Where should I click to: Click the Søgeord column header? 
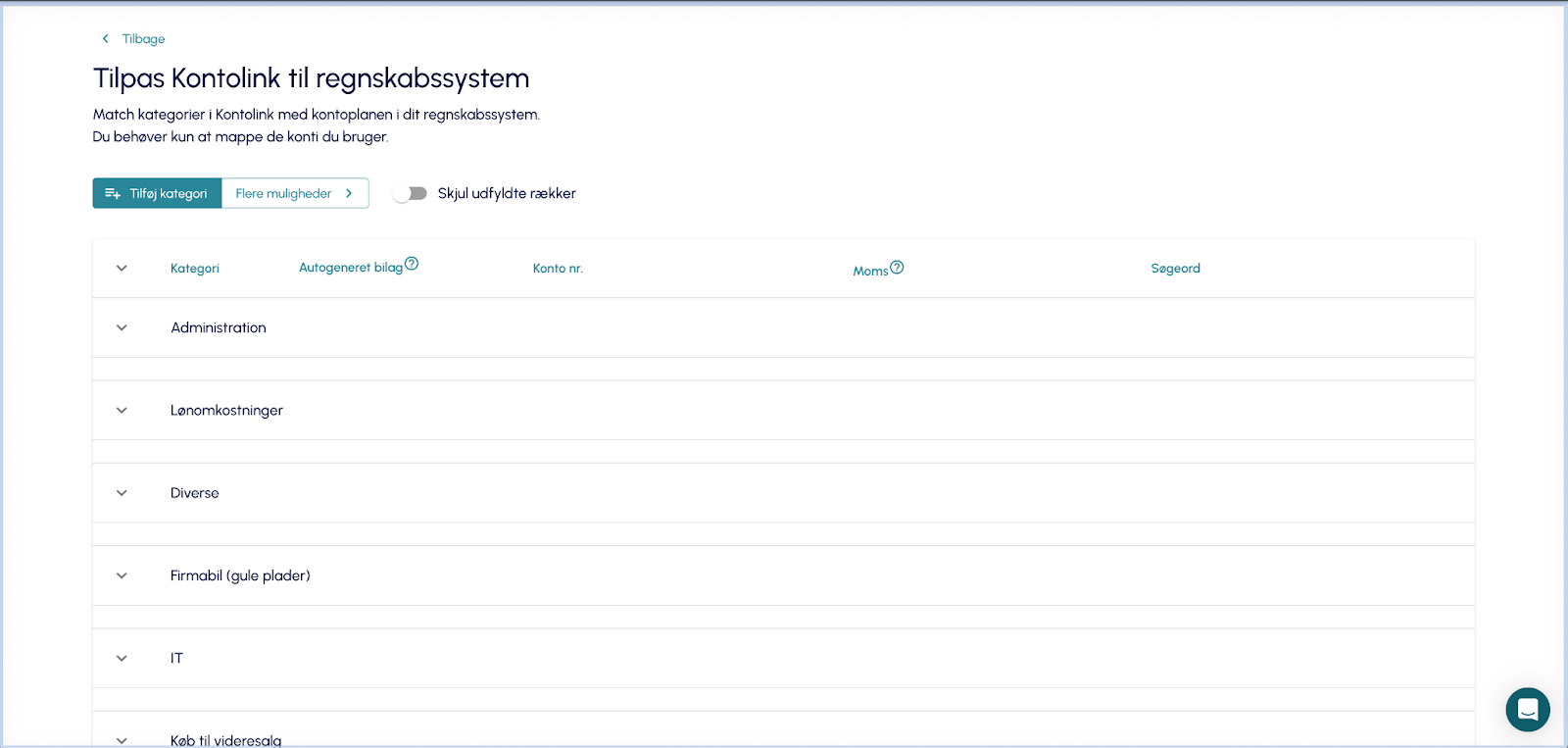point(1175,269)
